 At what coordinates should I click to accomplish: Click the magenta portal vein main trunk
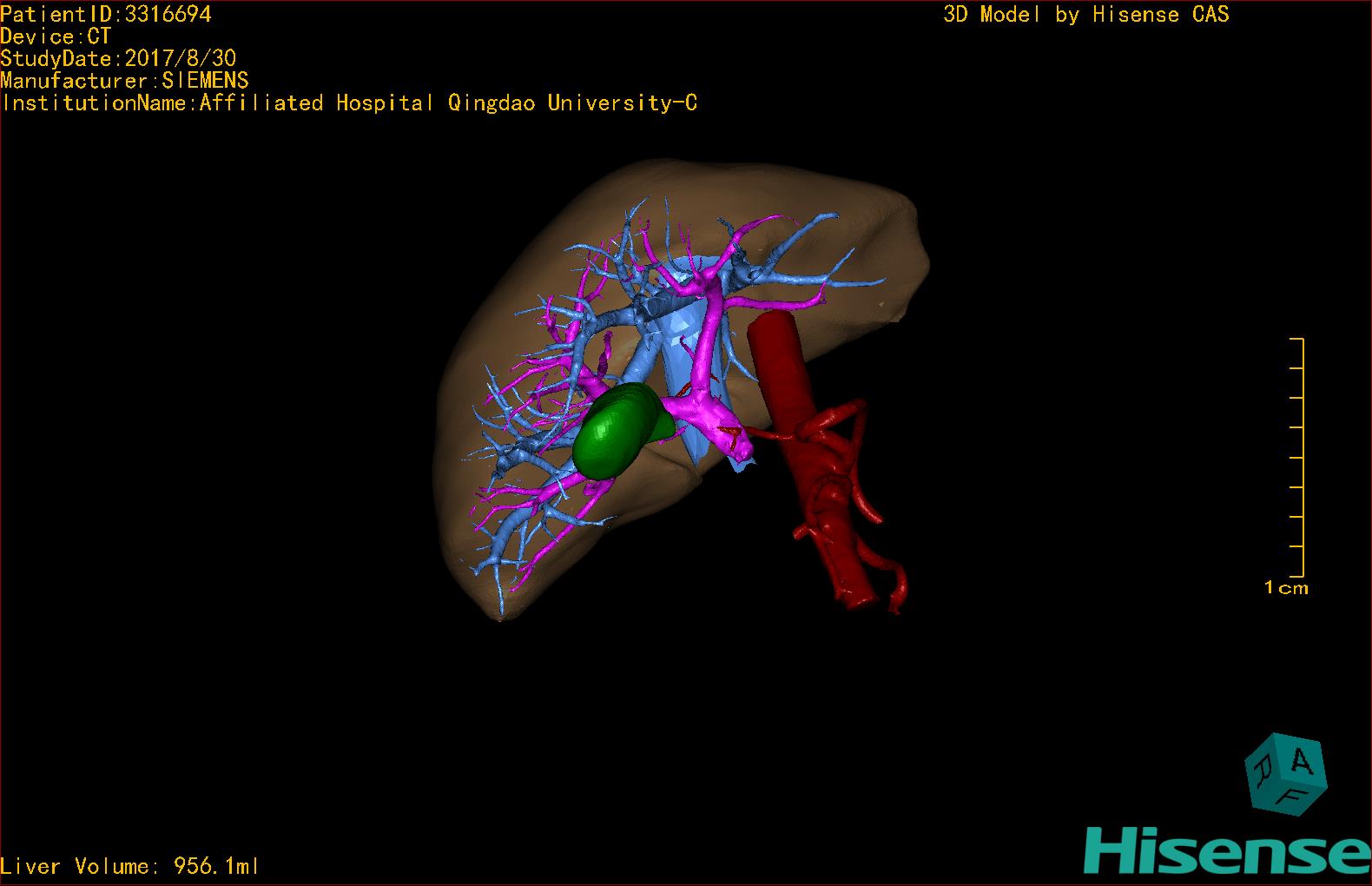[x=708, y=407]
